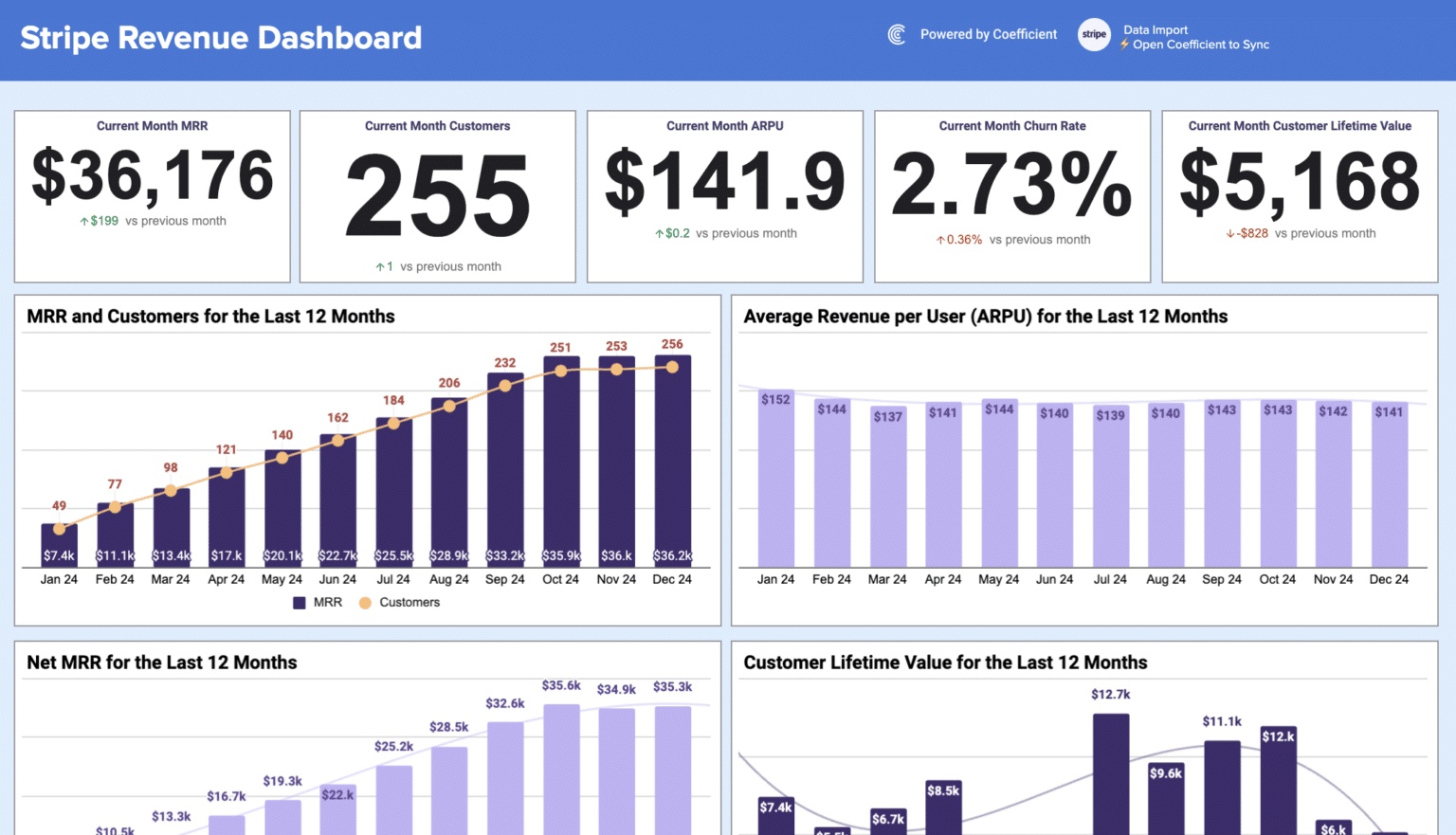Viewport: 1456px width, 835px height.
Task: Expand the ARPU chart panel
Action: coord(1083,460)
